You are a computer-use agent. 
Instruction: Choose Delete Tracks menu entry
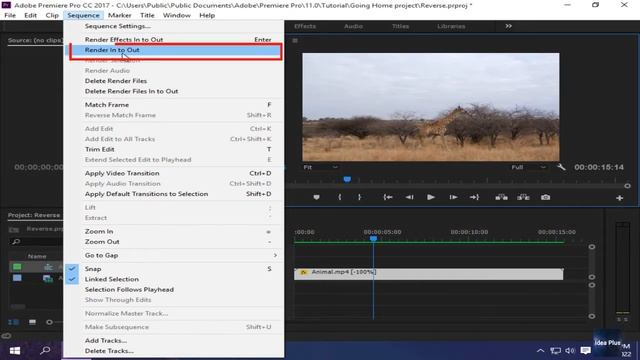(174, 351)
